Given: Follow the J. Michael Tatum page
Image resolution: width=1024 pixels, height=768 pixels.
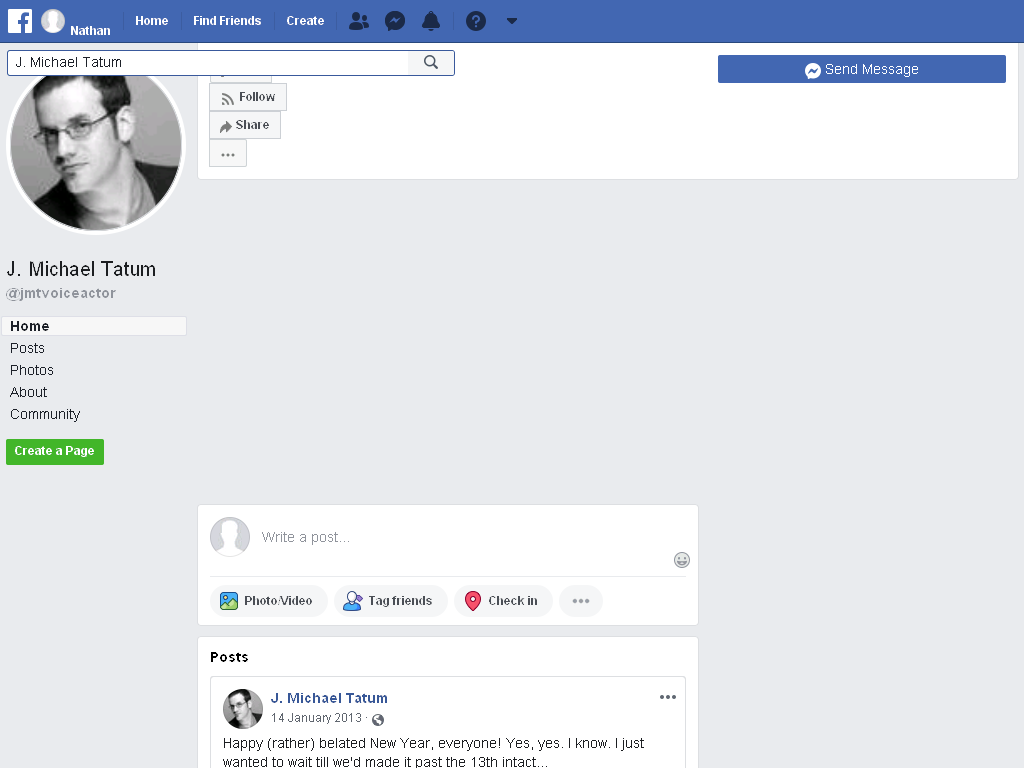Looking at the screenshot, I should tap(248, 97).
